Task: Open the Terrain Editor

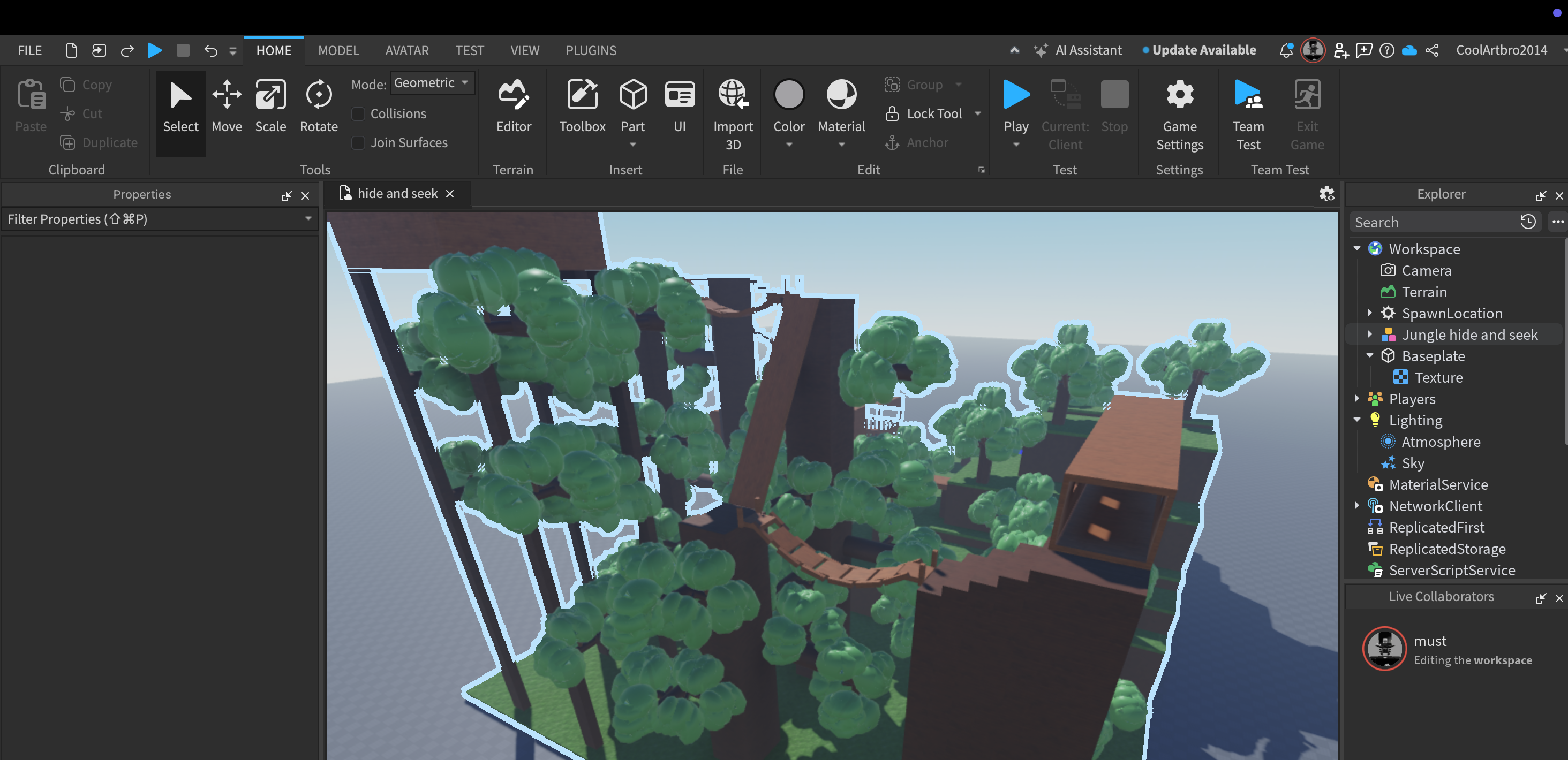Action: (513, 107)
